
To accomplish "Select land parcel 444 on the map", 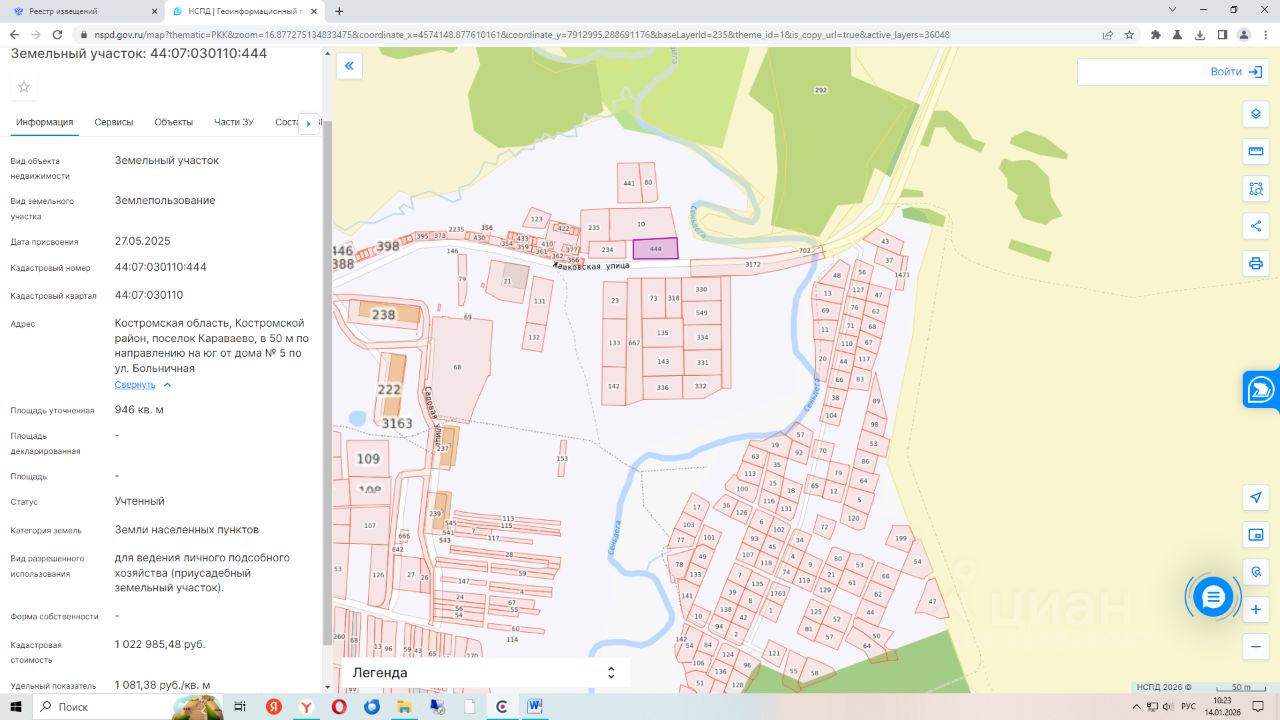I will [x=655, y=249].
